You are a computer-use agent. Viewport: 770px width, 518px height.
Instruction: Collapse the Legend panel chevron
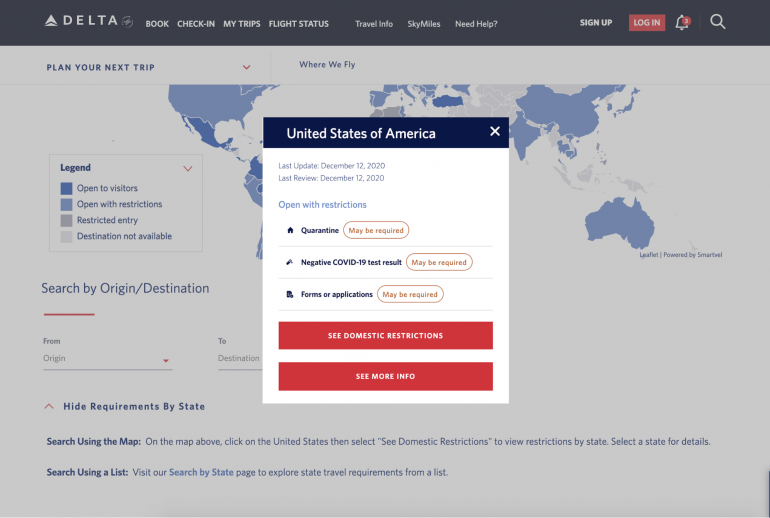(188, 168)
